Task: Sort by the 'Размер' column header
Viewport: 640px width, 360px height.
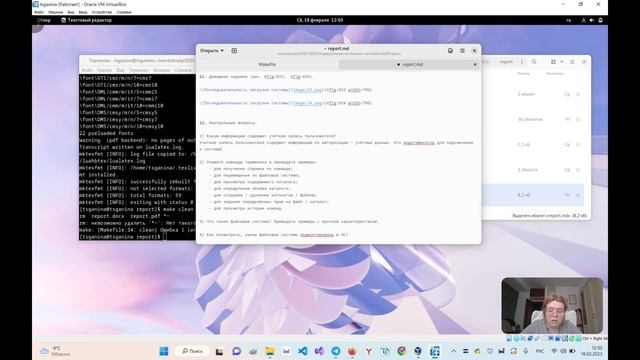Action: (x=523, y=73)
